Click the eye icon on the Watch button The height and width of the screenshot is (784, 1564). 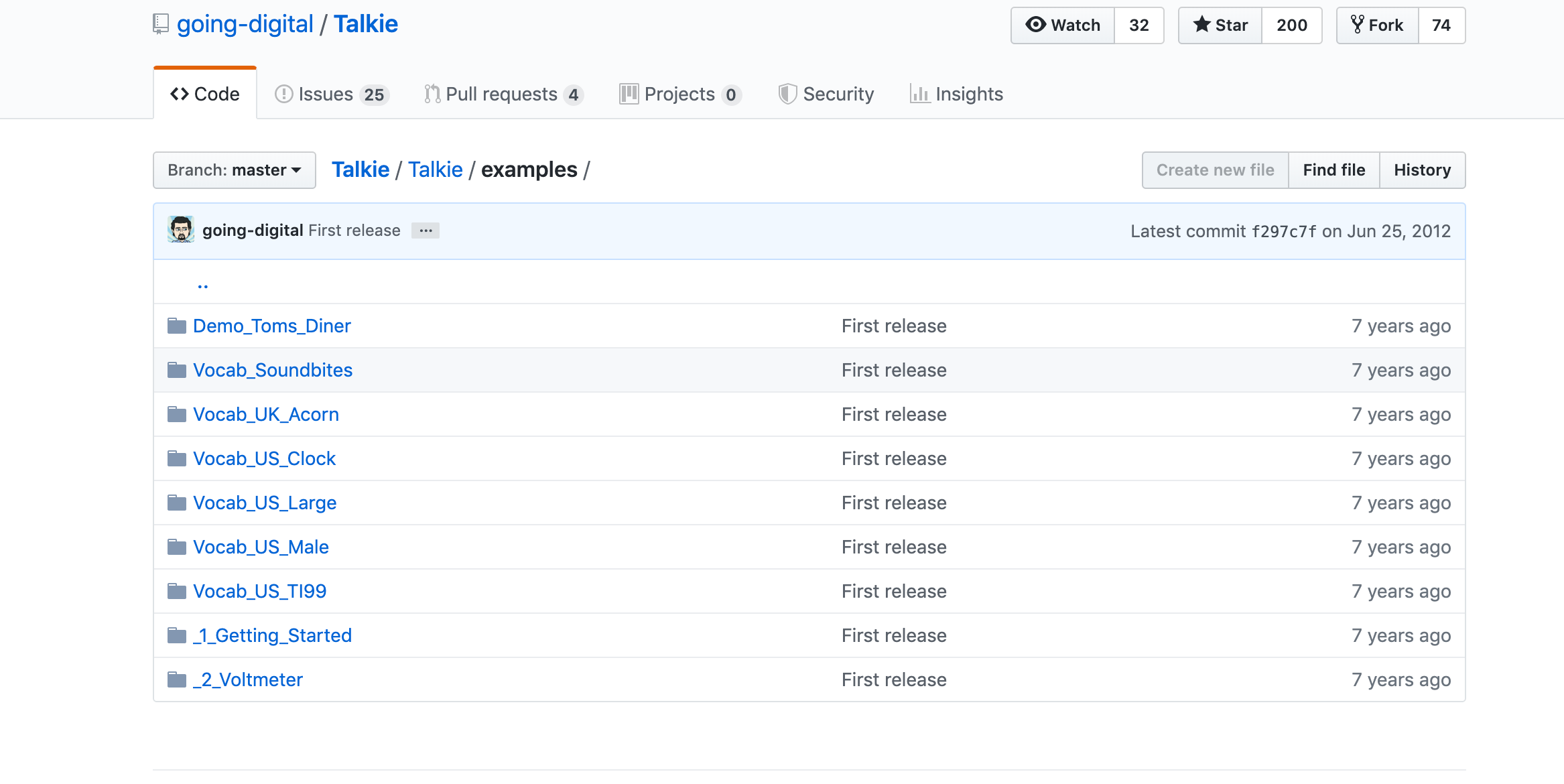coord(1036,25)
